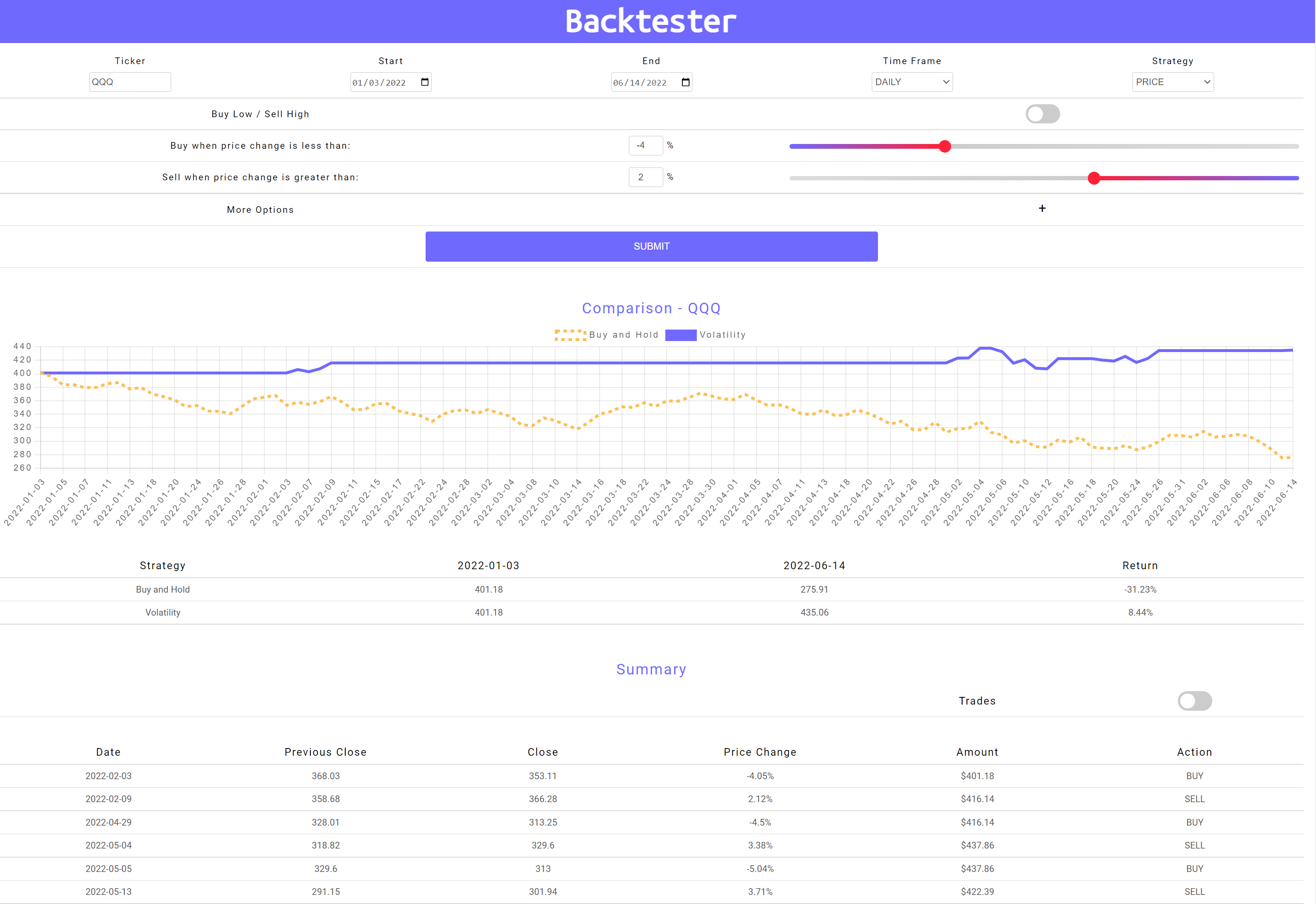
Task: Click the 3.71% price change cell
Action: (x=760, y=892)
